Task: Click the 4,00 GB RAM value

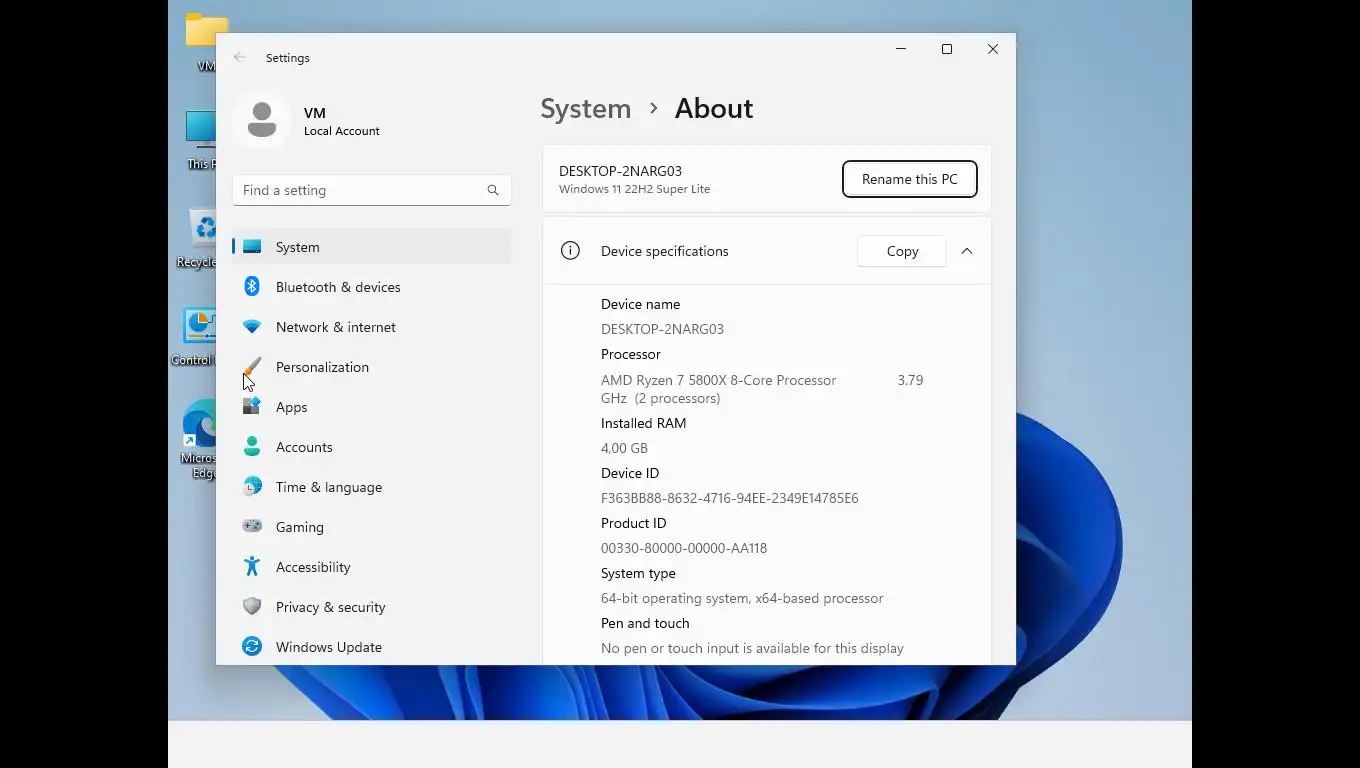Action: (624, 448)
